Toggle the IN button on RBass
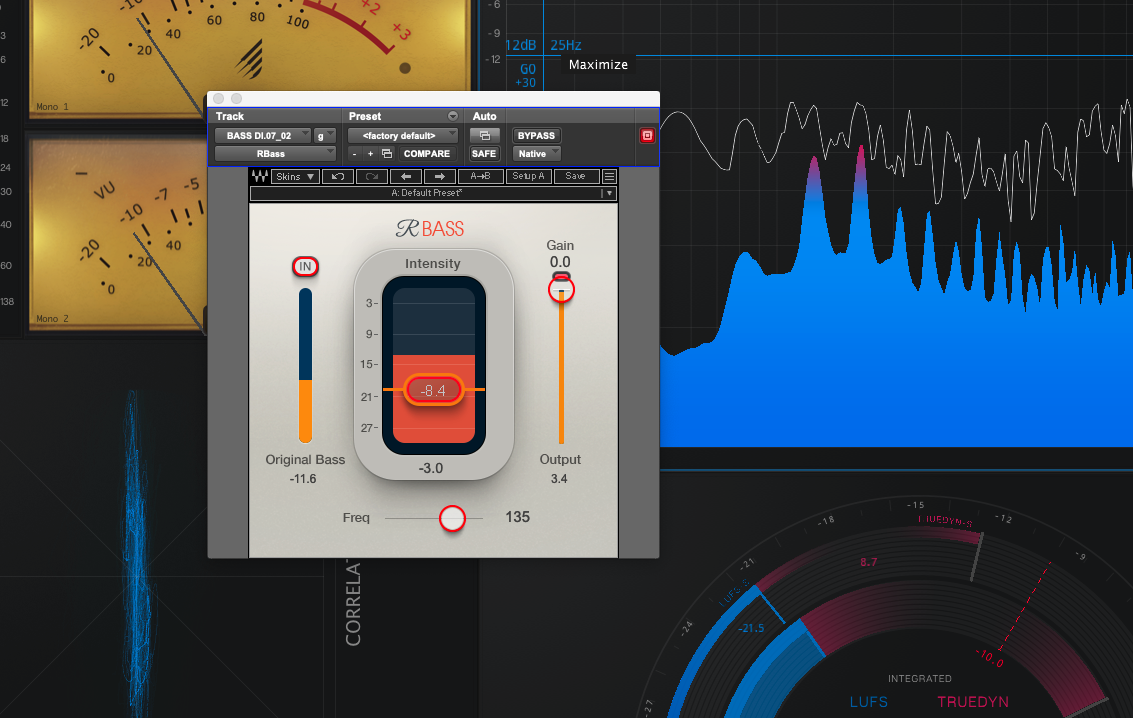Image resolution: width=1133 pixels, height=718 pixels. (x=305, y=267)
